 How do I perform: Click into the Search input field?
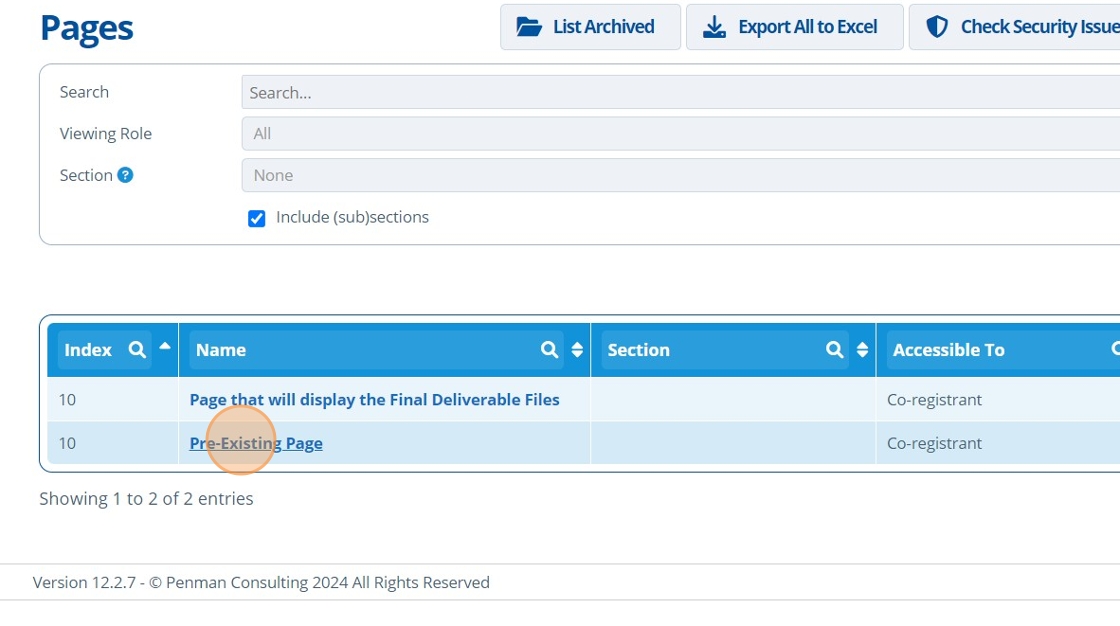coord(680,93)
